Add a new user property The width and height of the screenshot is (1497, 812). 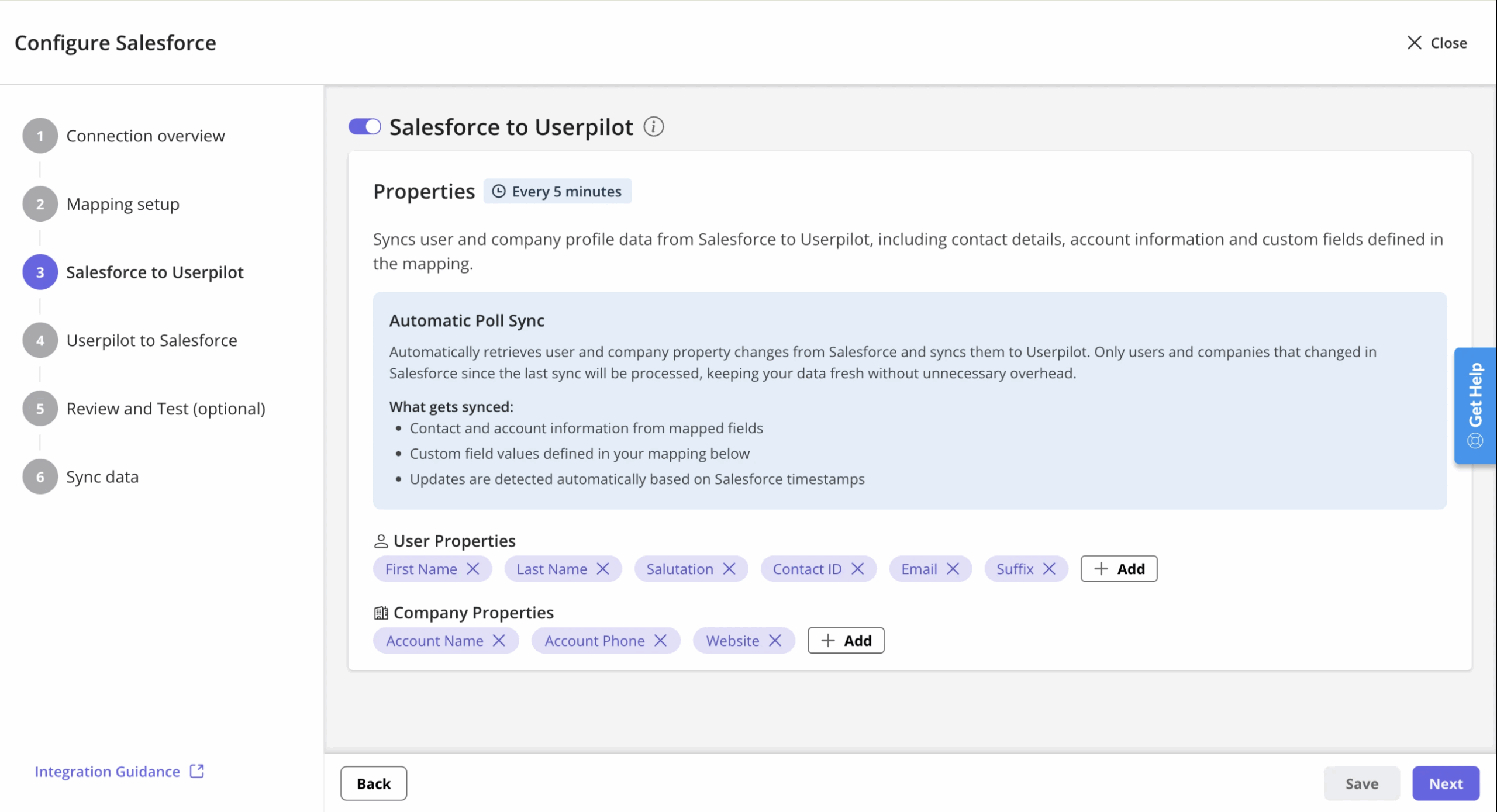tap(1119, 569)
